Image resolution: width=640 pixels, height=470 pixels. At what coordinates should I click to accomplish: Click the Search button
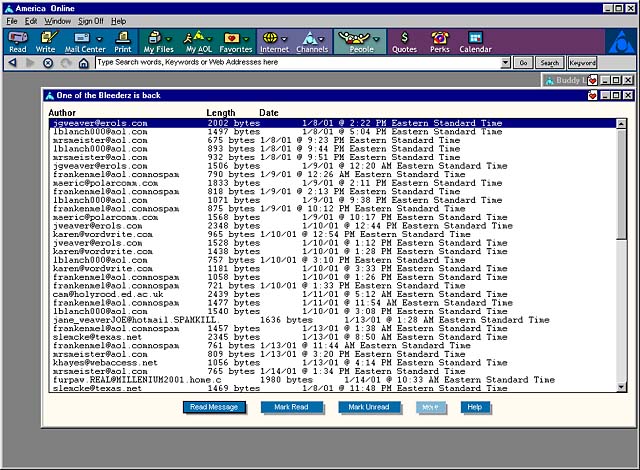(549, 63)
